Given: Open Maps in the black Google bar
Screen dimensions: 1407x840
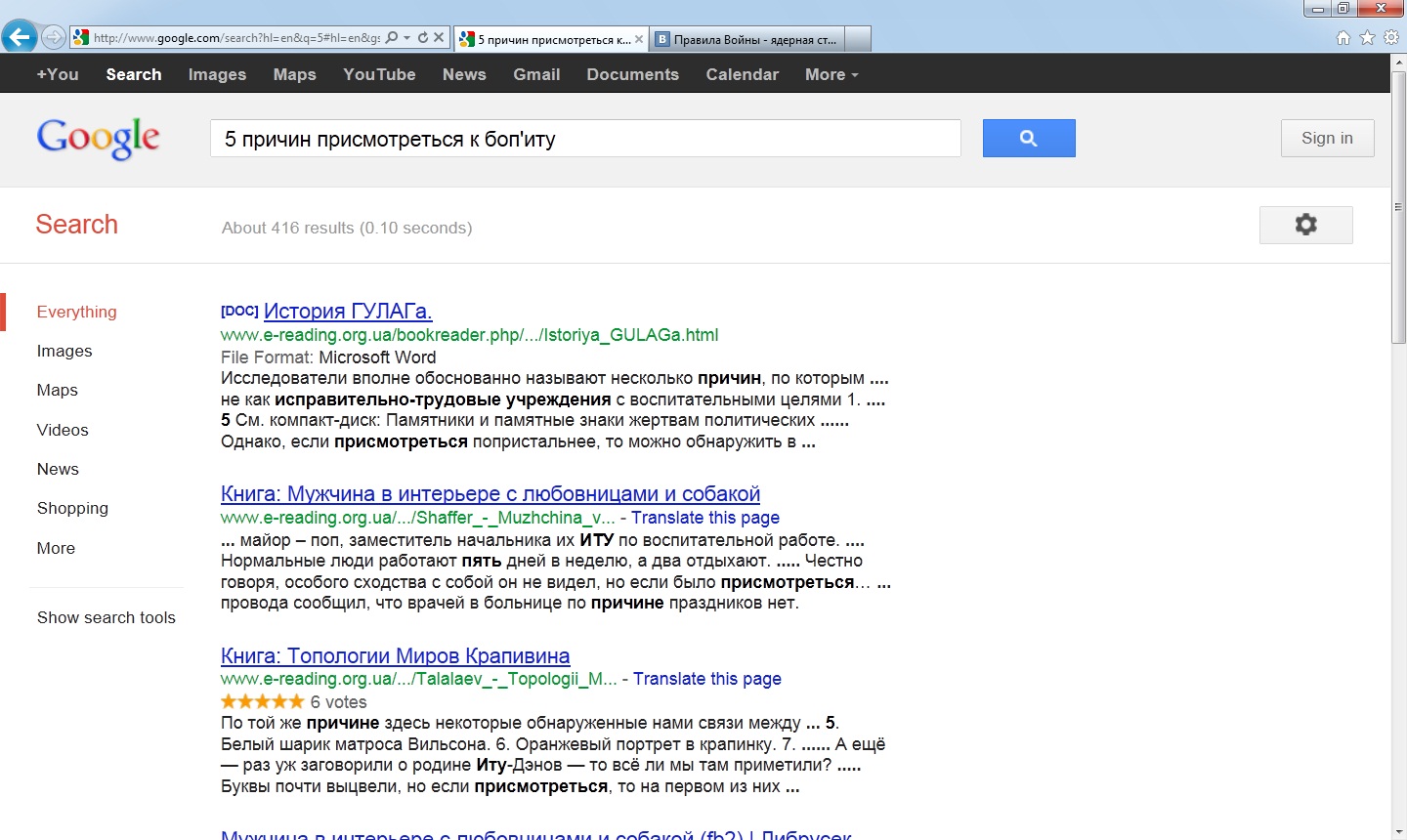Looking at the screenshot, I should tap(295, 74).
